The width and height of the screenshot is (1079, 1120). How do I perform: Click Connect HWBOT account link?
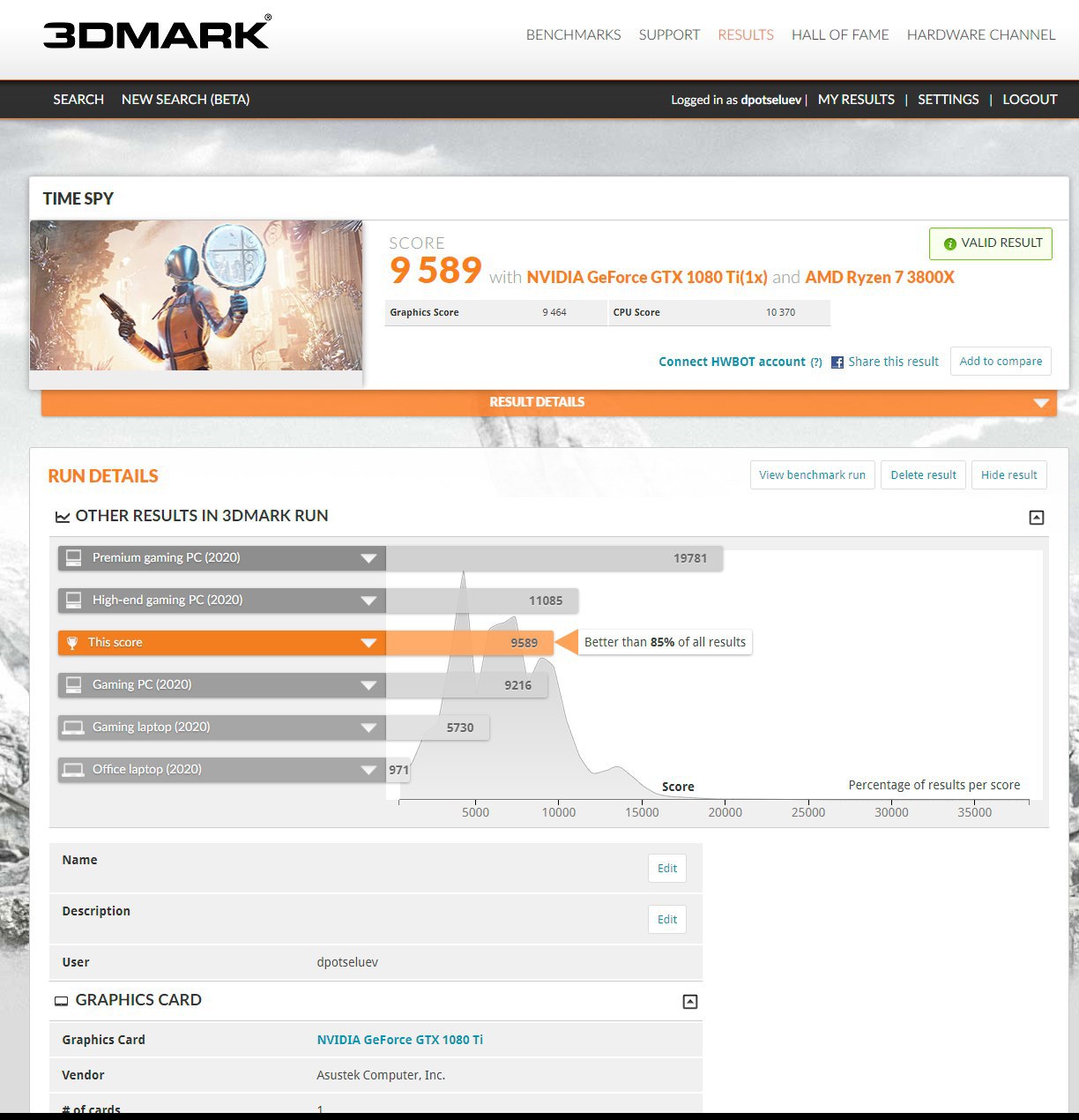coord(732,362)
